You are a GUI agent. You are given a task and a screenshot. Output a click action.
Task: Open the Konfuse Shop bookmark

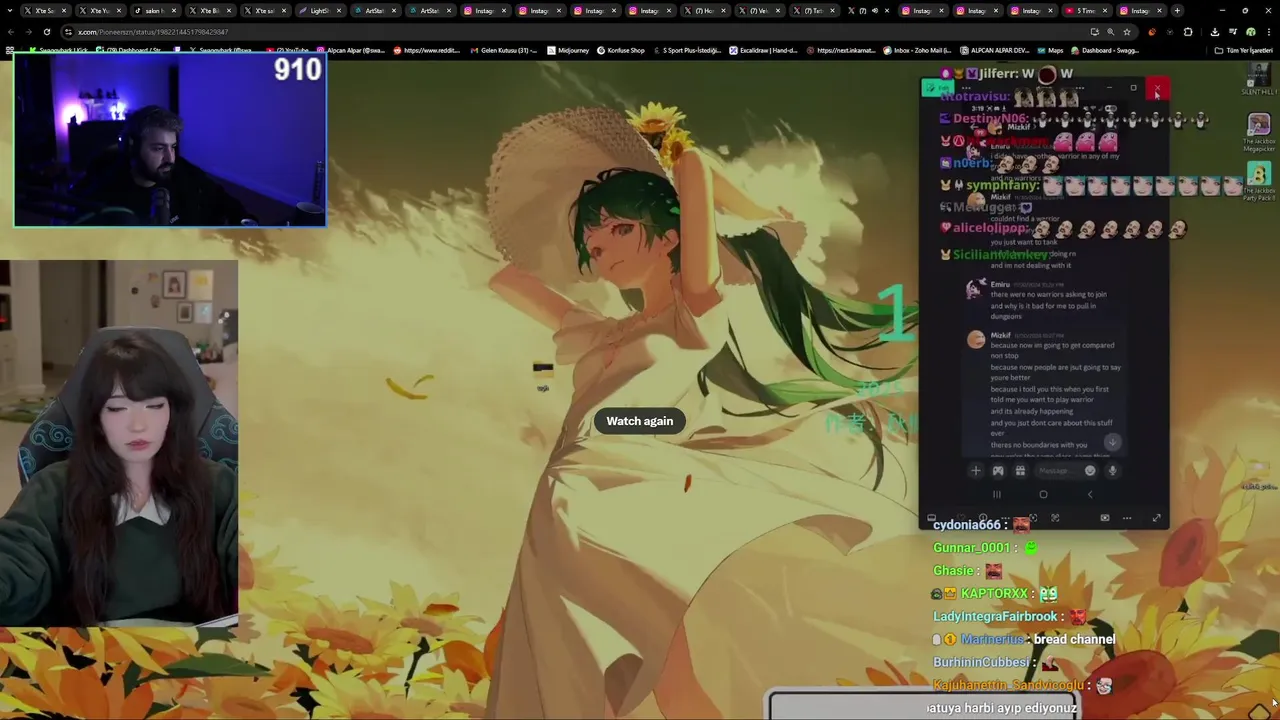[621, 50]
